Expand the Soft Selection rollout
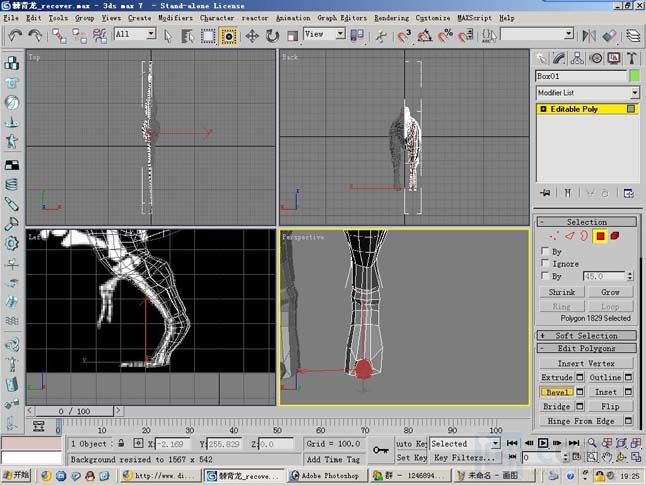Image resolution: width=646 pixels, height=485 pixels. pos(587,336)
